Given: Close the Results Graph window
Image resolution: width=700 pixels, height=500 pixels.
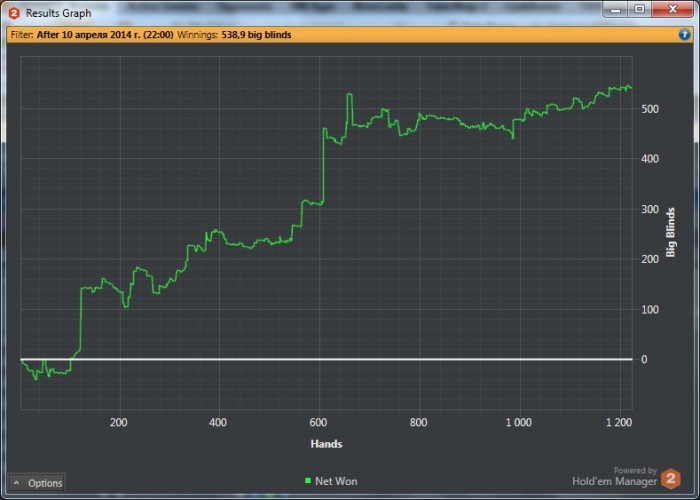Looking at the screenshot, I should pos(672,10).
